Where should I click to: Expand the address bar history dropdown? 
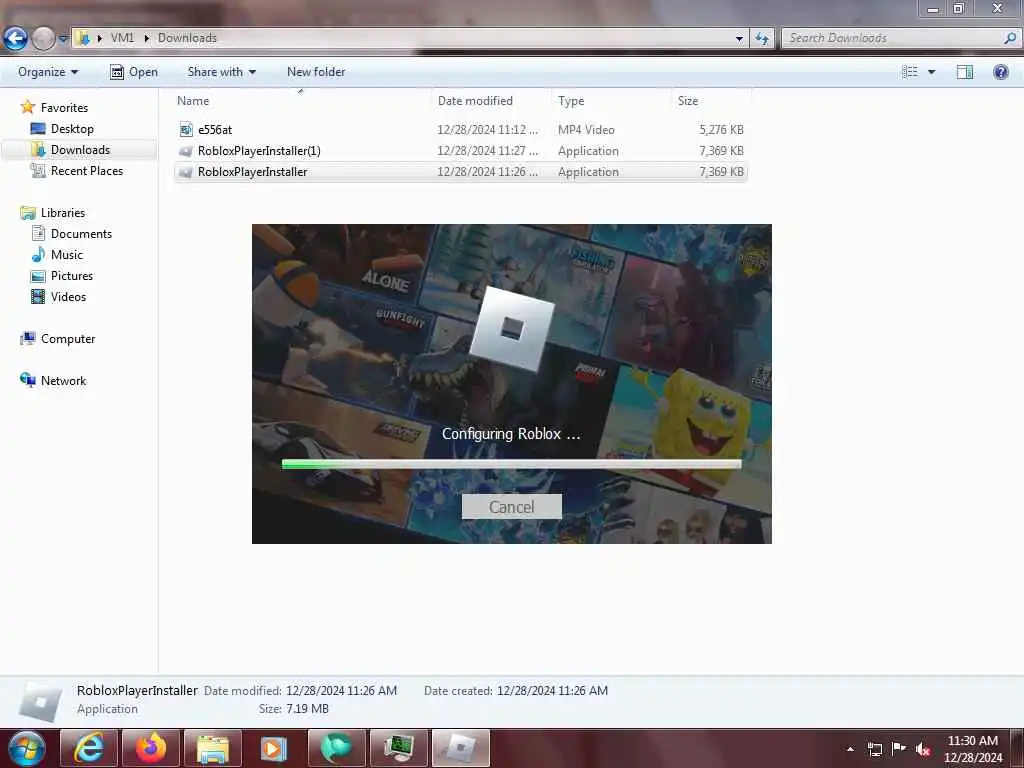coord(739,39)
